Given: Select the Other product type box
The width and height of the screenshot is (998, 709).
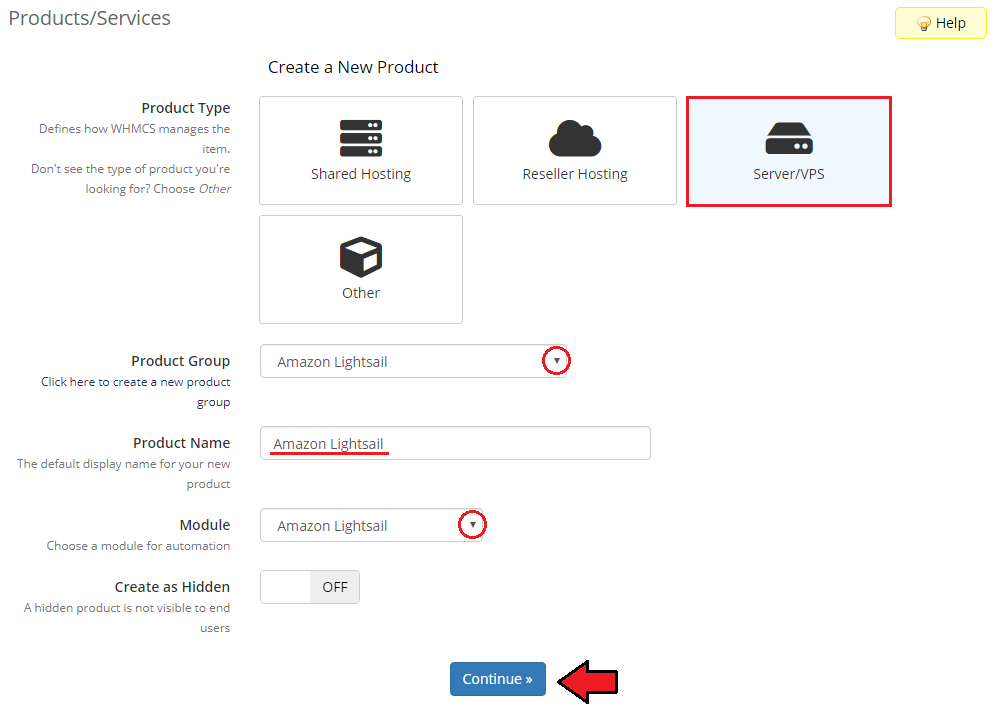Looking at the screenshot, I should (361, 269).
